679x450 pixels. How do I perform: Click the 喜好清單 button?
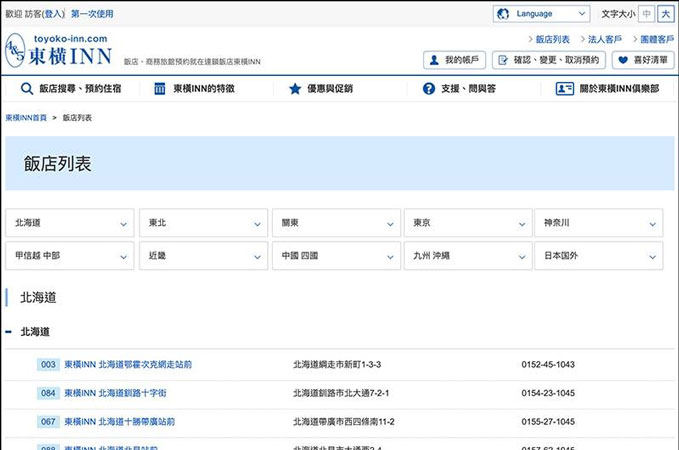point(643,60)
